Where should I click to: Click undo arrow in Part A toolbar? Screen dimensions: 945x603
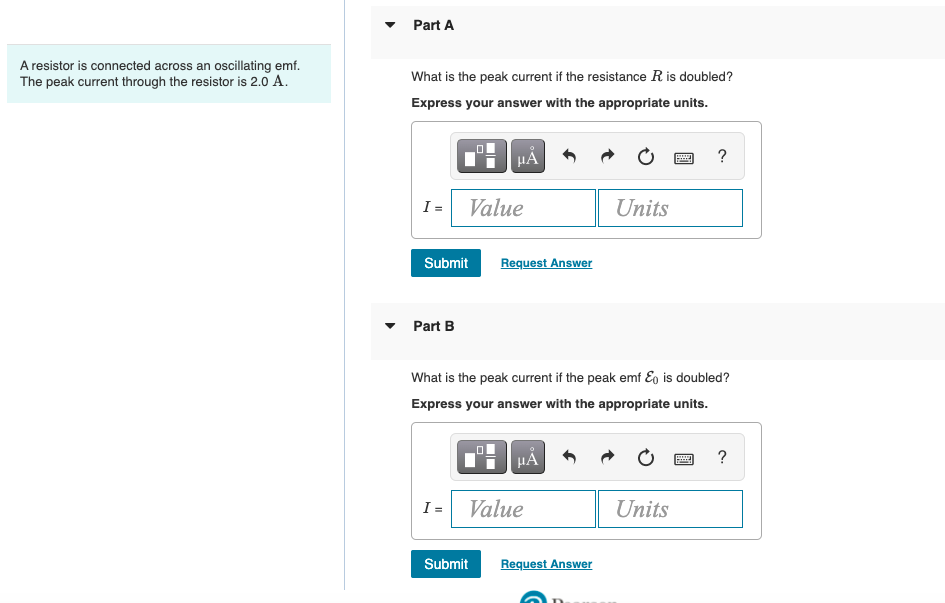click(x=569, y=157)
